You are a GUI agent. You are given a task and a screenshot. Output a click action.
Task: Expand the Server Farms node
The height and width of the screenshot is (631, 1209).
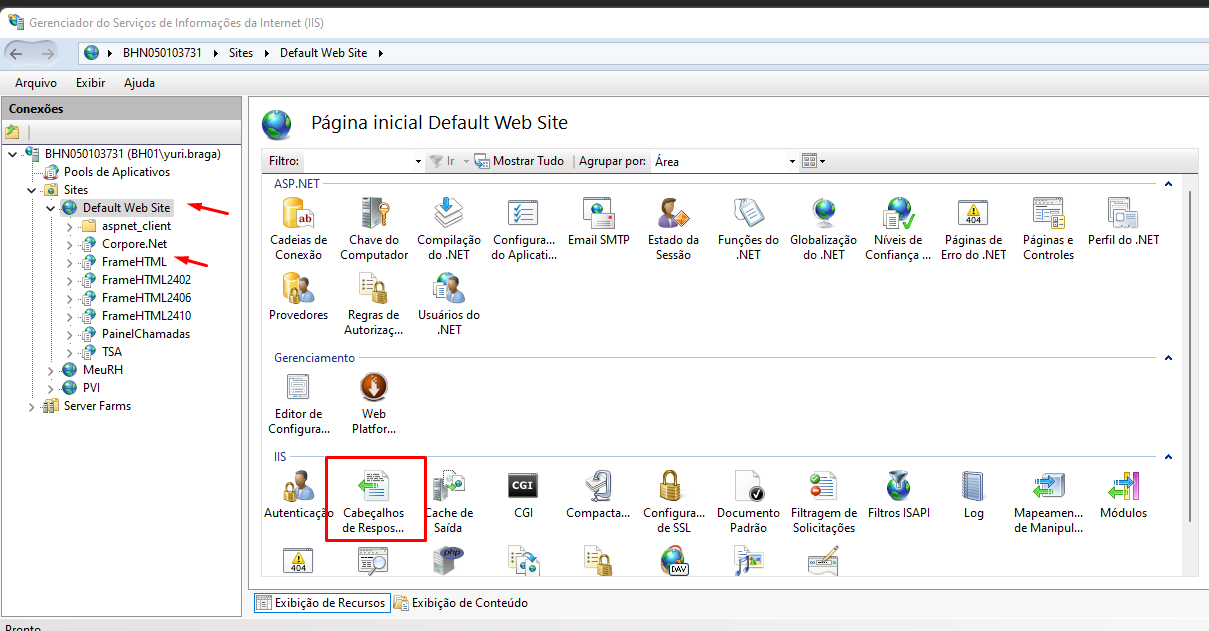click(33, 407)
